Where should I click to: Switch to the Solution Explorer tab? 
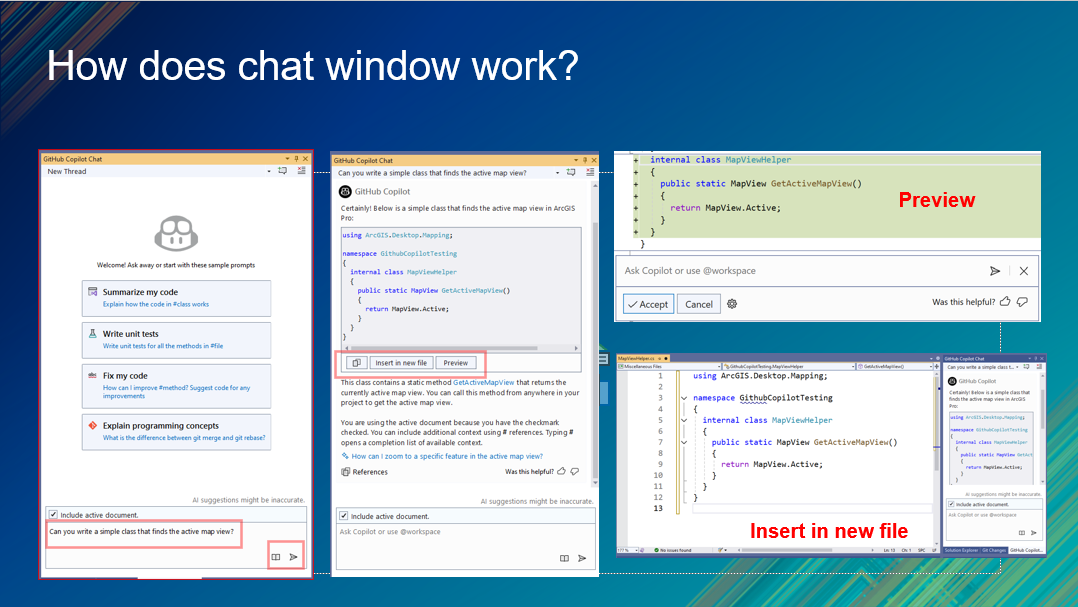pyautogui.click(x=961, y=550)
